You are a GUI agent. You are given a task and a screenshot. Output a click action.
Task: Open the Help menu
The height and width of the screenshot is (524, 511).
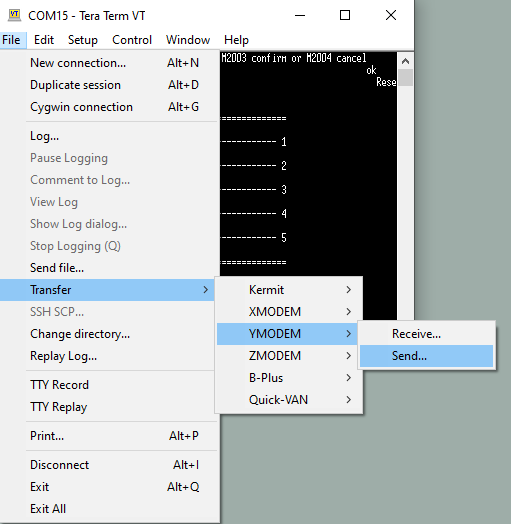point(236,40)
